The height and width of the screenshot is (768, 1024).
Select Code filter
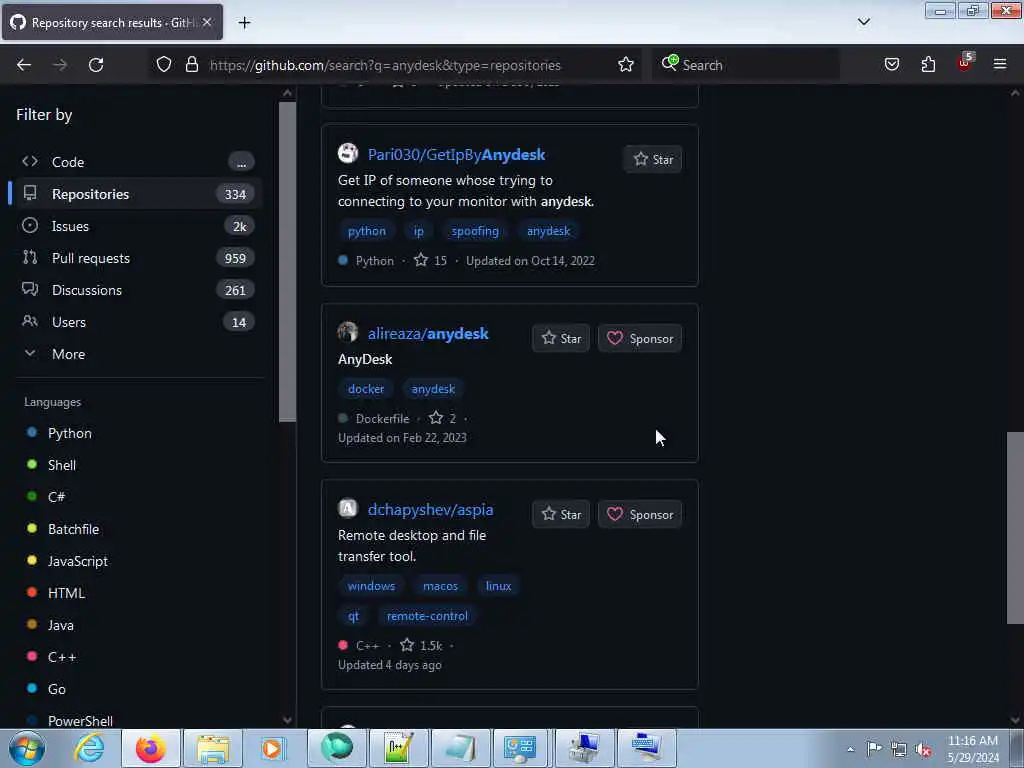[x=137, y=162]
